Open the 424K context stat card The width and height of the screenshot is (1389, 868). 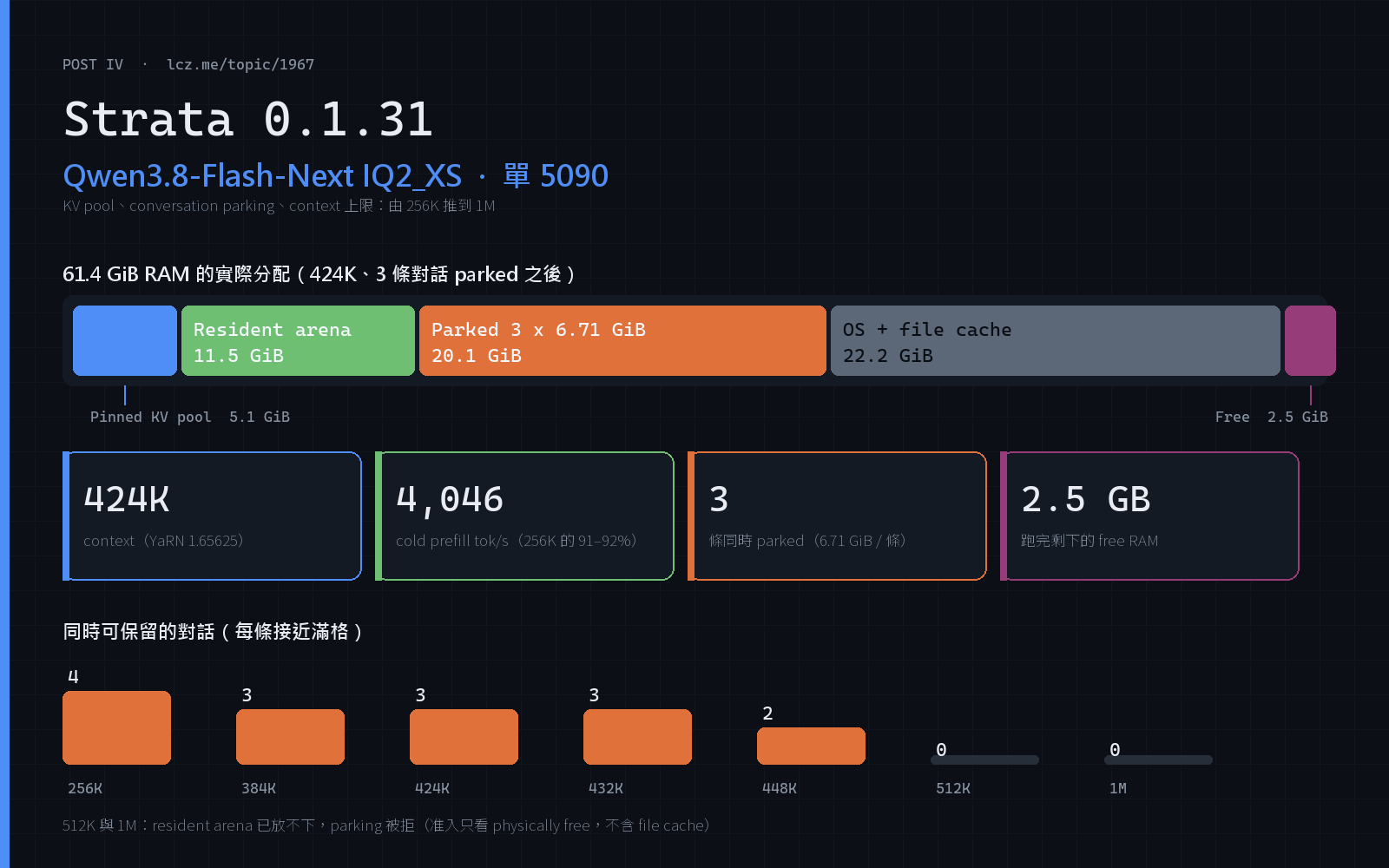tap(212, 516)
